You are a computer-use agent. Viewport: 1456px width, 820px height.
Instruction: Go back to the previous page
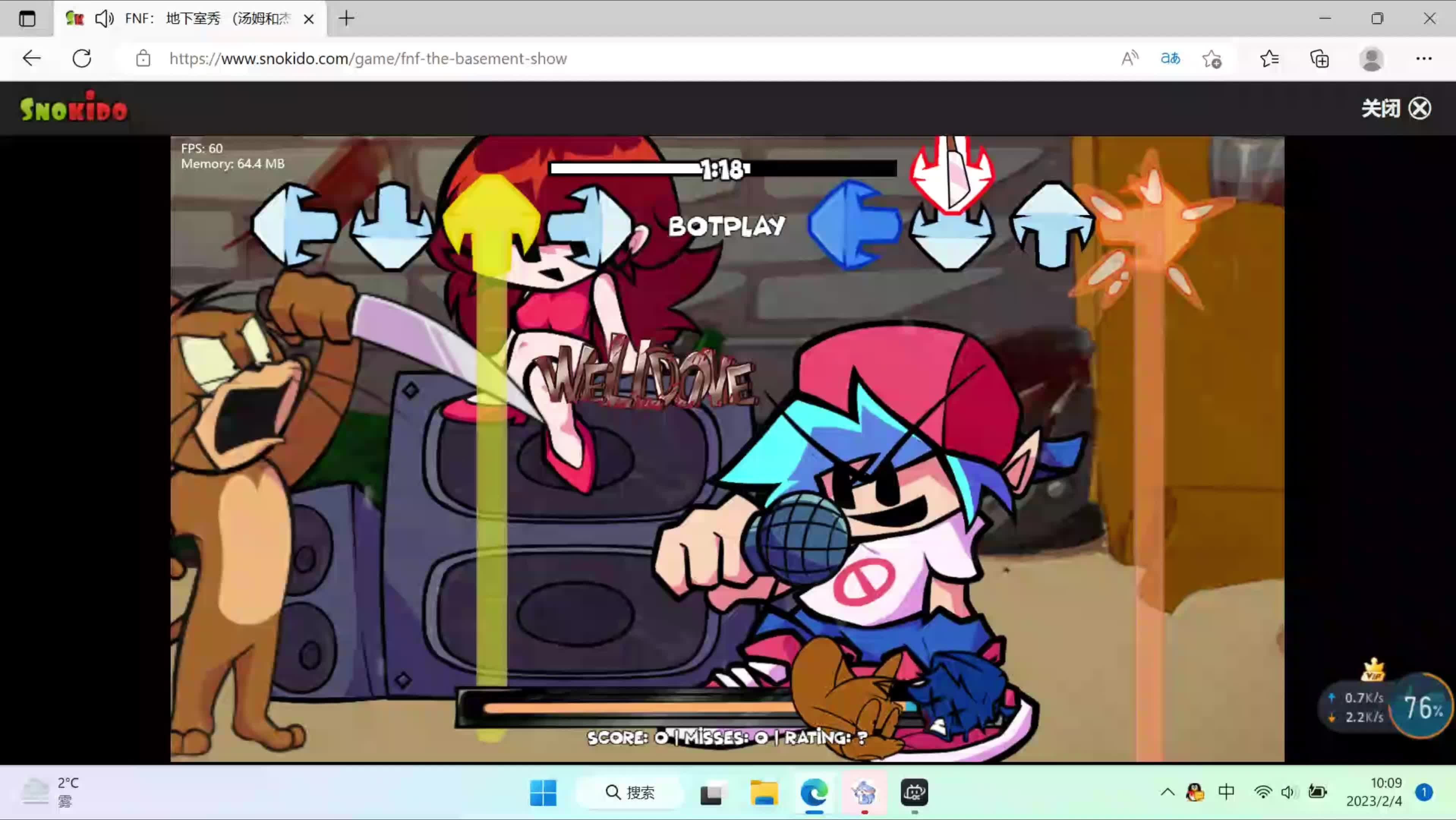(x=32, y=59)
